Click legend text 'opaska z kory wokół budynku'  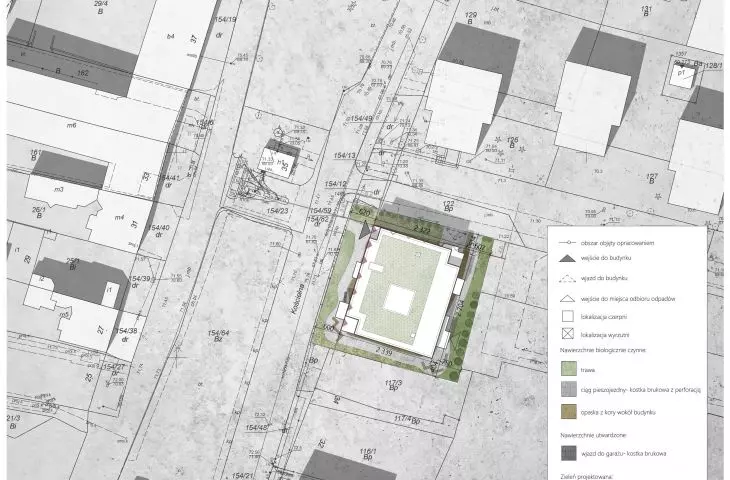[x=618, y=412]
